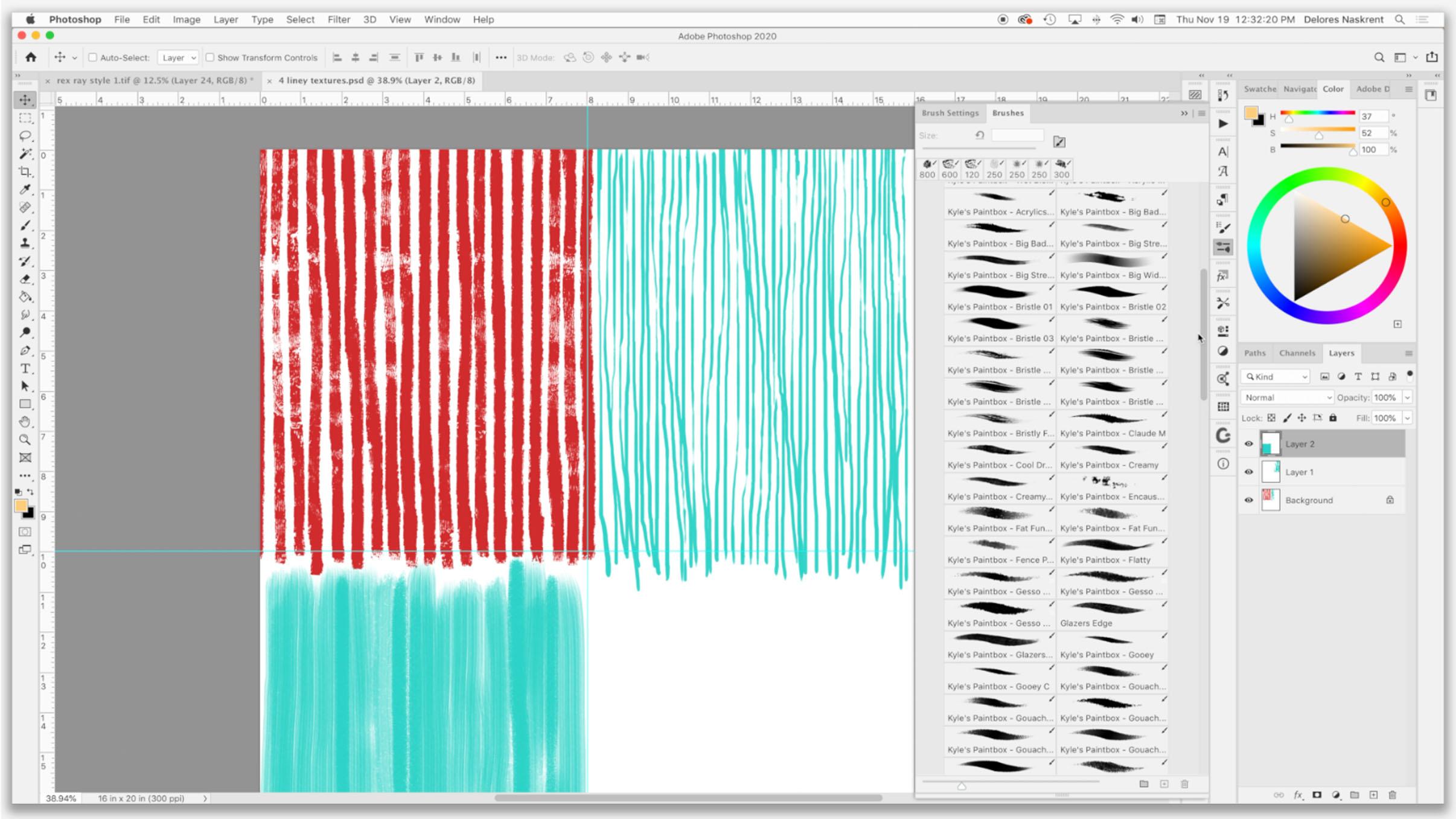Toggle lock all padlock icon

point(1333,418)
